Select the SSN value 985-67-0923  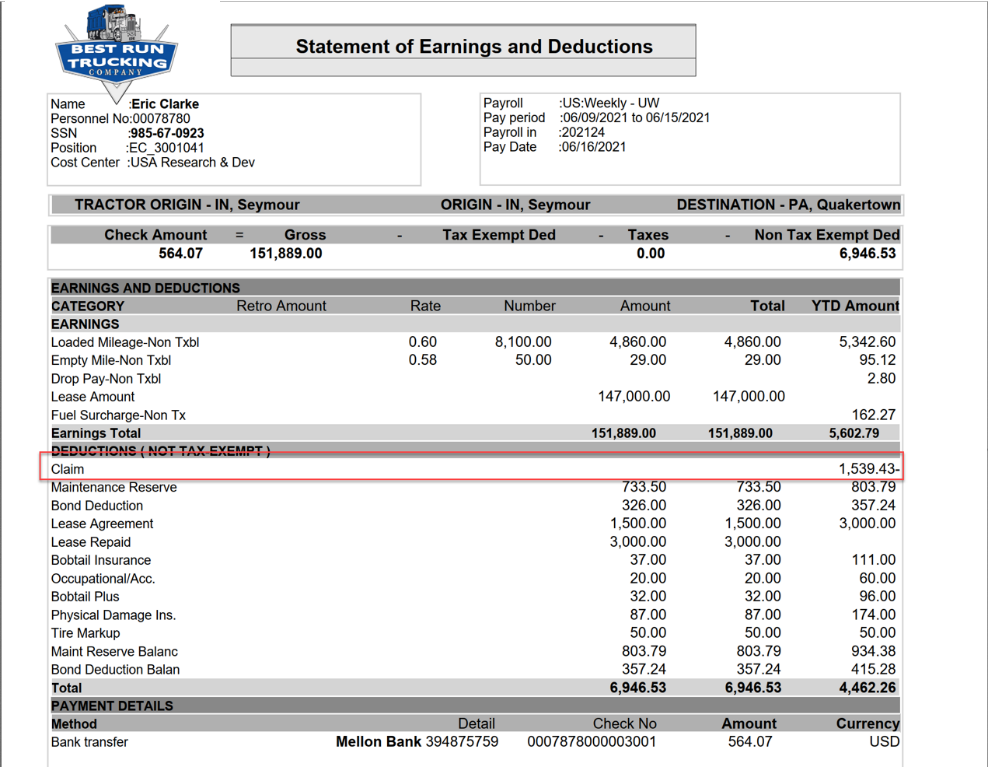point(167,133)
